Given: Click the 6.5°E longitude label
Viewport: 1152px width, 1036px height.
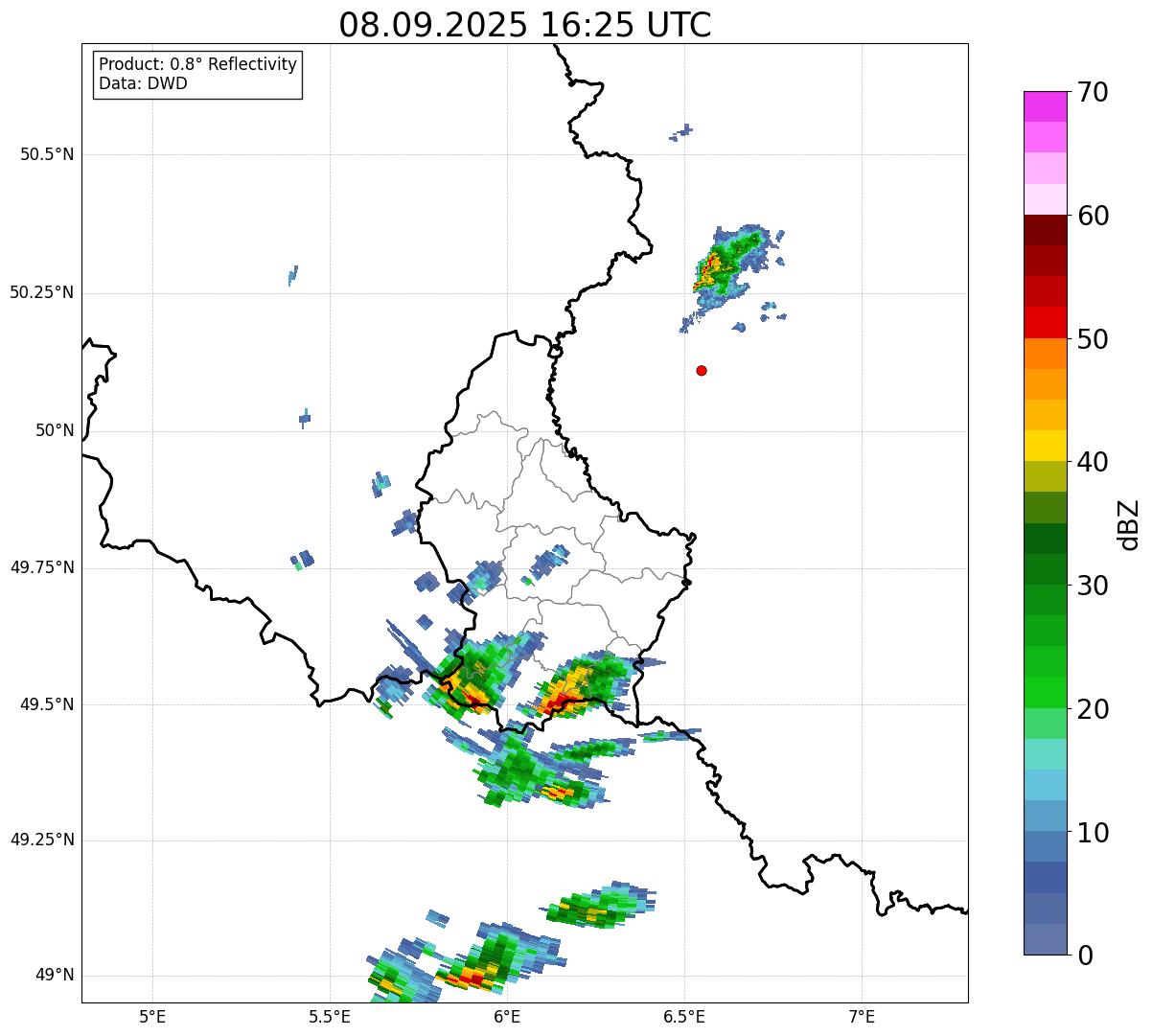Looking at the screenshot, I should point(684,1017).
